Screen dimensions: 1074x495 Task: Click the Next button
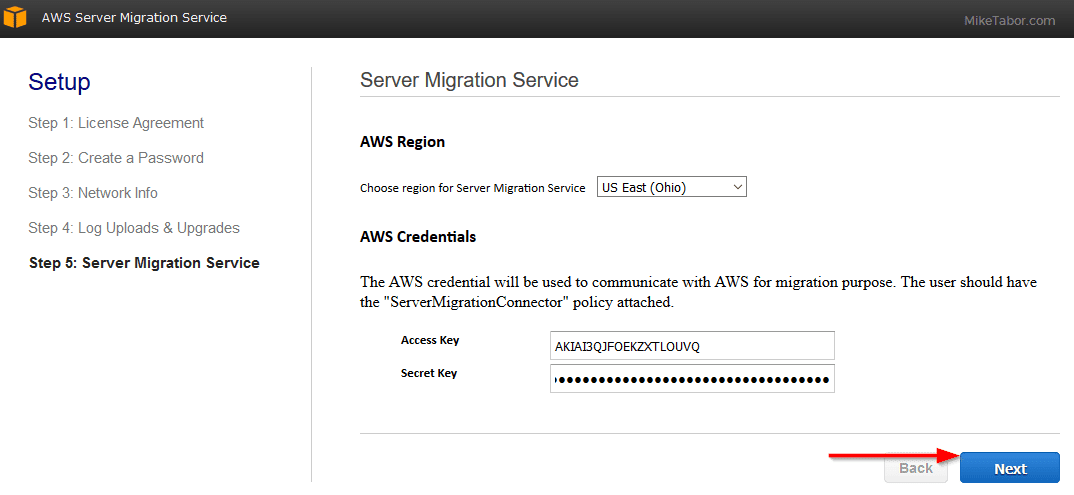click(x=1010, y=468)
